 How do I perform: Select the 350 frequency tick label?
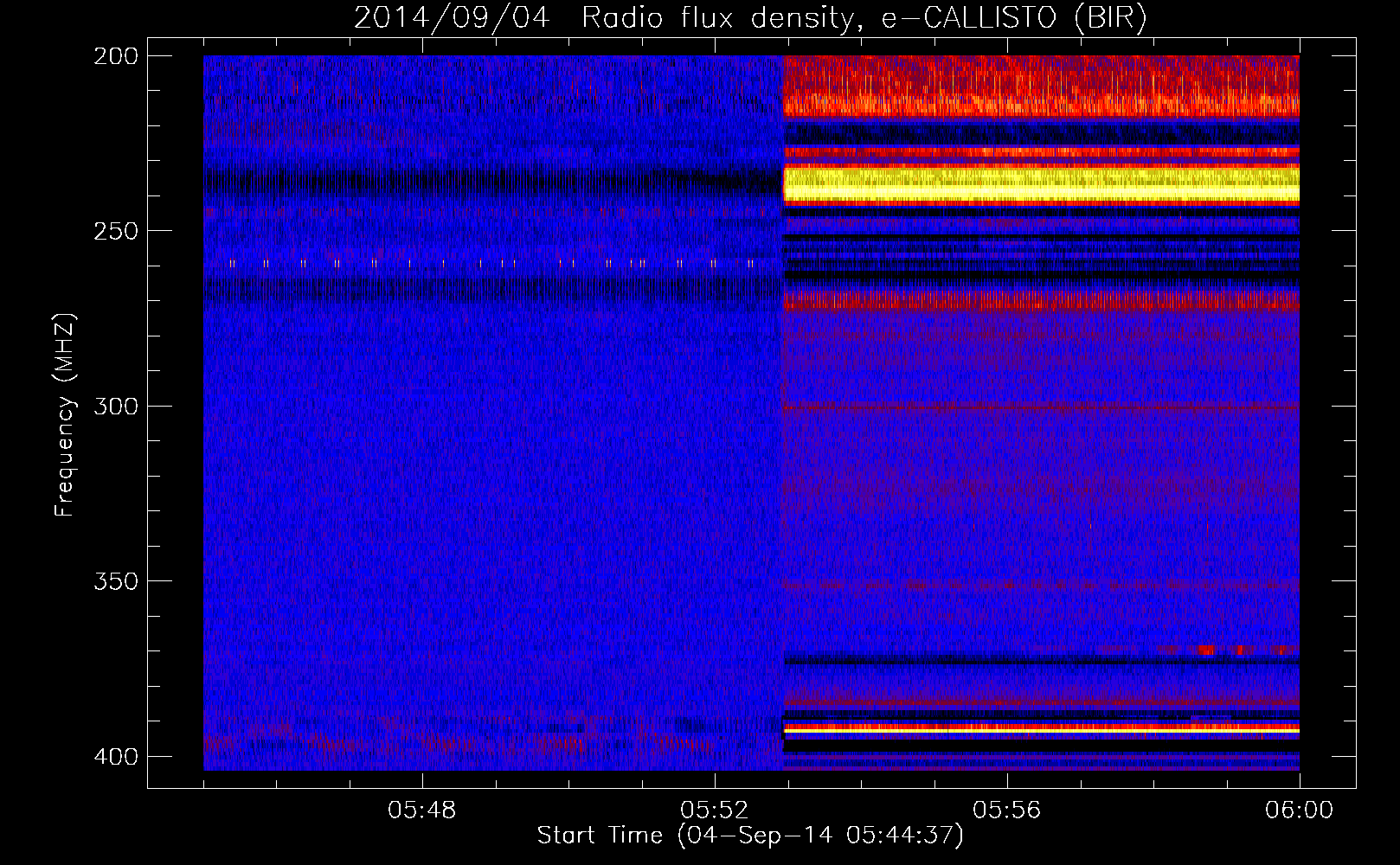[115, 581]
